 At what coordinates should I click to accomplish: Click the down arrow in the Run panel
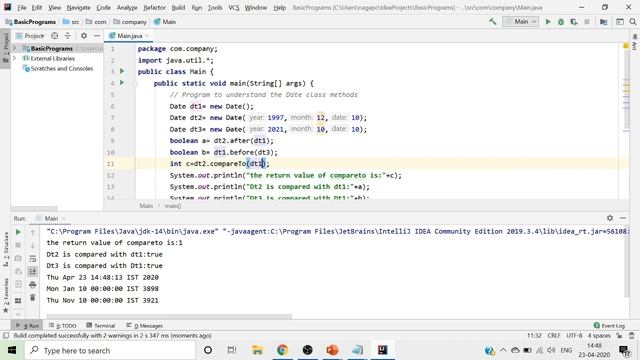(33, 245)
